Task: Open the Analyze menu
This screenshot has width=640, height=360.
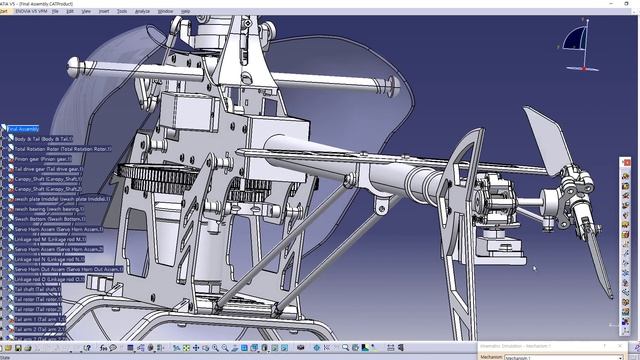Action: pos(142,11)
